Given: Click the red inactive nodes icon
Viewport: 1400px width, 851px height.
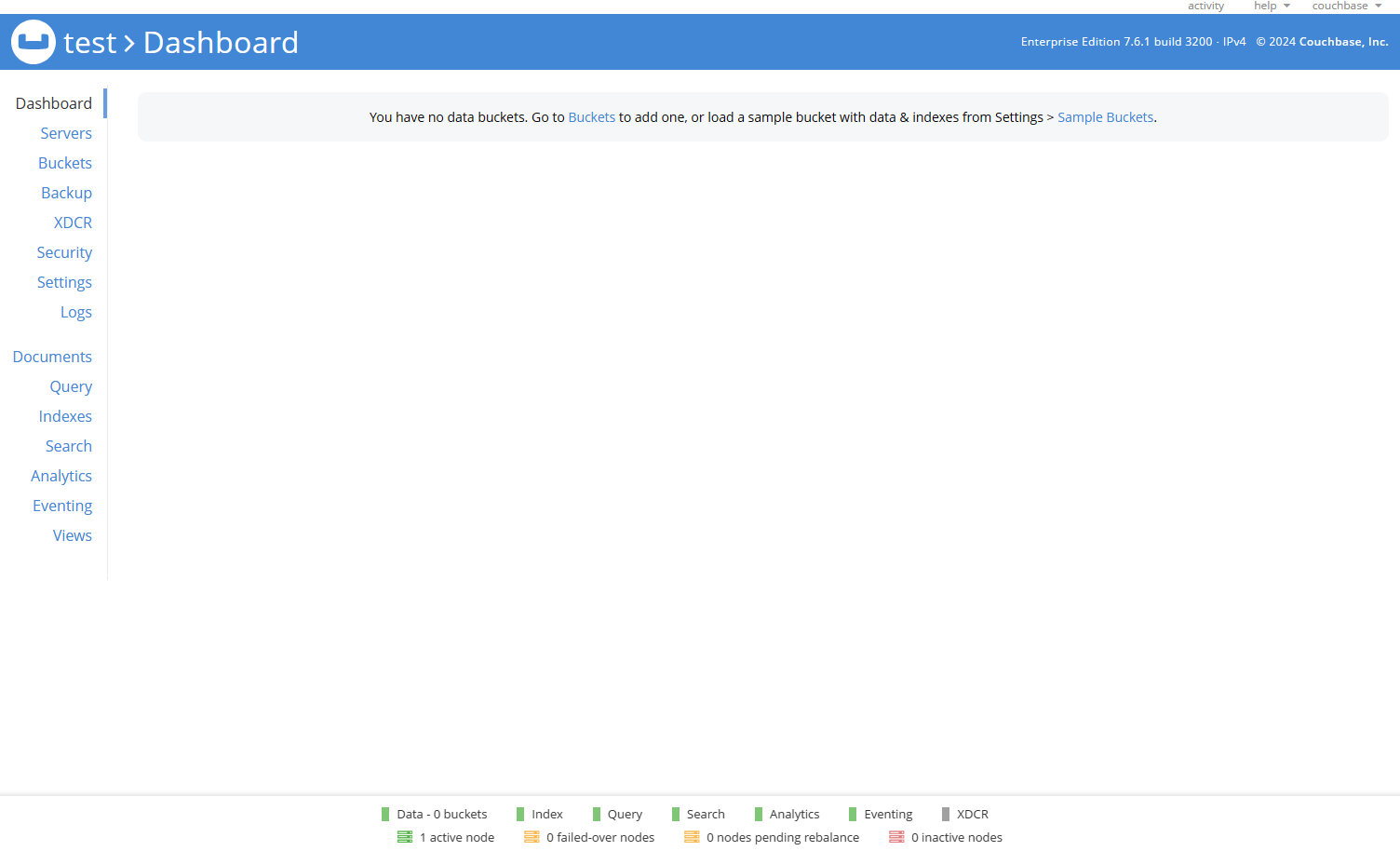Looking at the screenshot, I should pos(895,837).
